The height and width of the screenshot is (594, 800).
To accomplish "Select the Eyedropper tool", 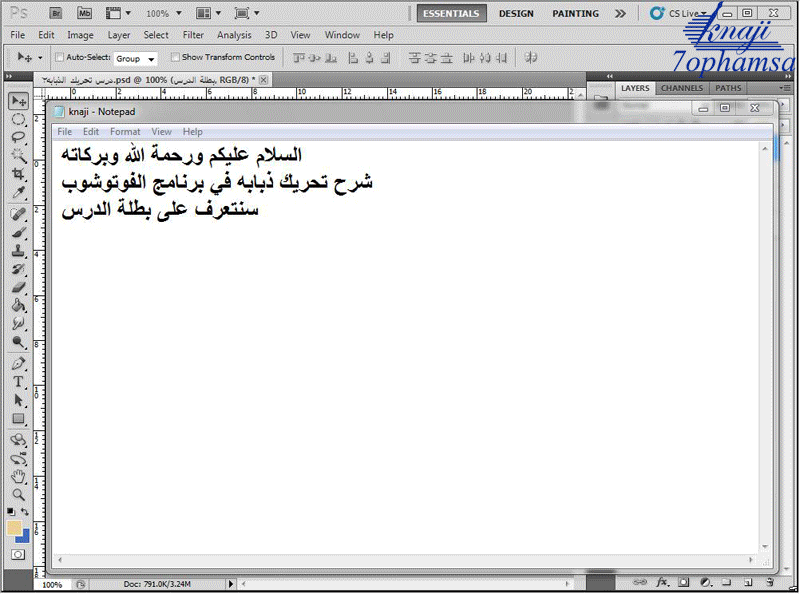I will 18,191.
